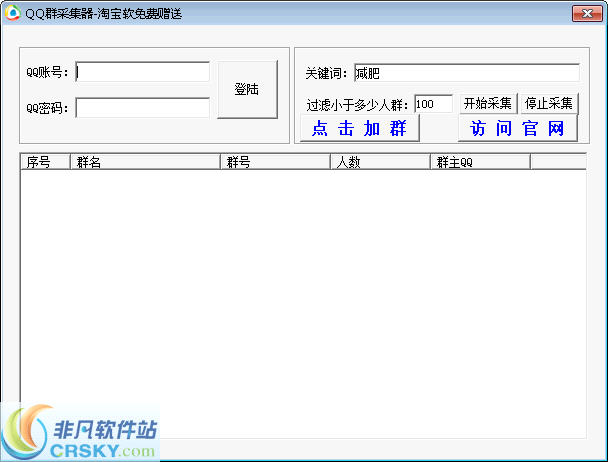Focus the QQ密码 input field
This screenshot has height=462, width=608.
(x=143, y=107)
